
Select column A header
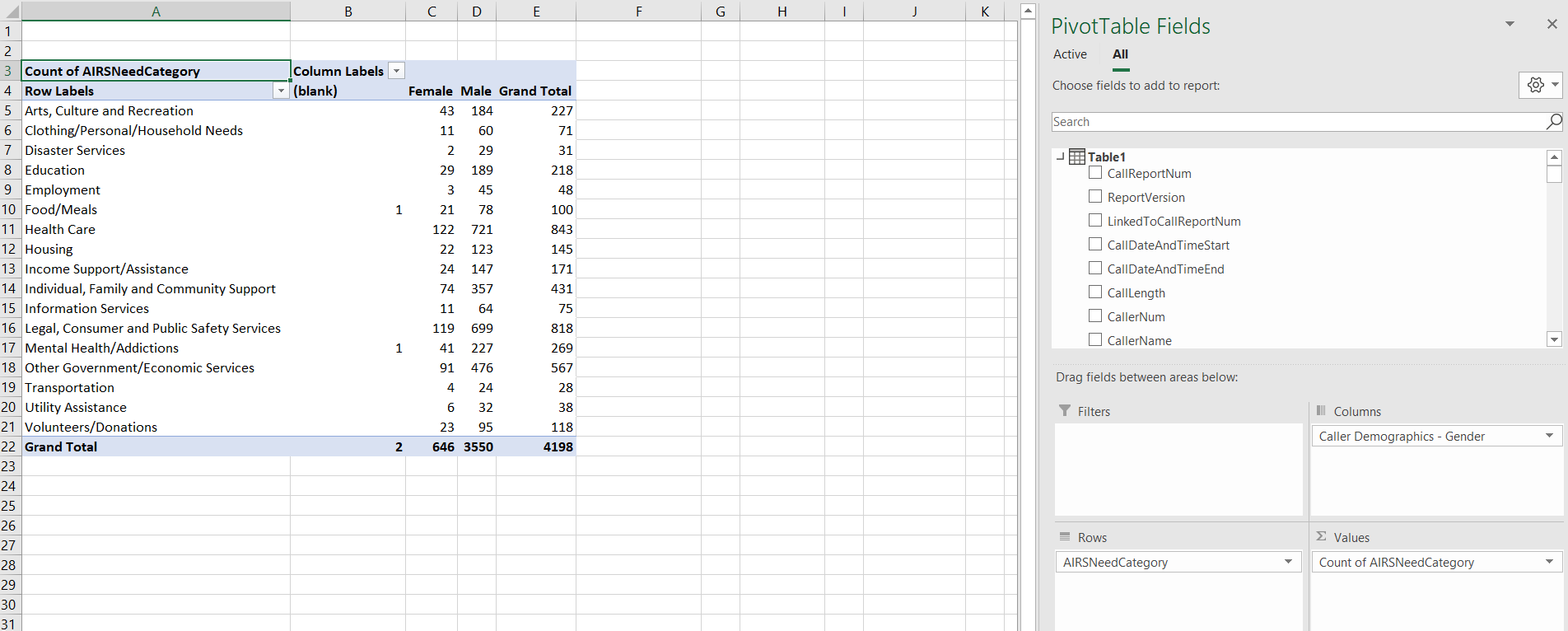[x=156, y=12]
